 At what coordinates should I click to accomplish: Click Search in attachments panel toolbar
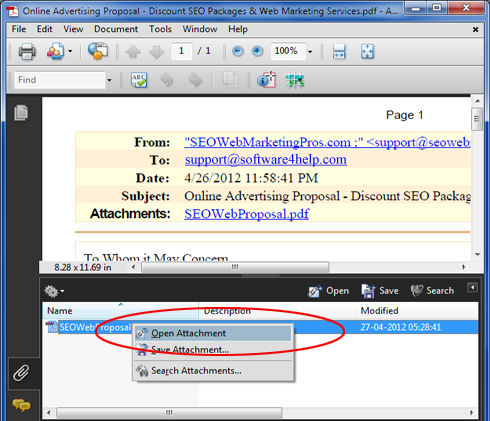pos(432,291)
